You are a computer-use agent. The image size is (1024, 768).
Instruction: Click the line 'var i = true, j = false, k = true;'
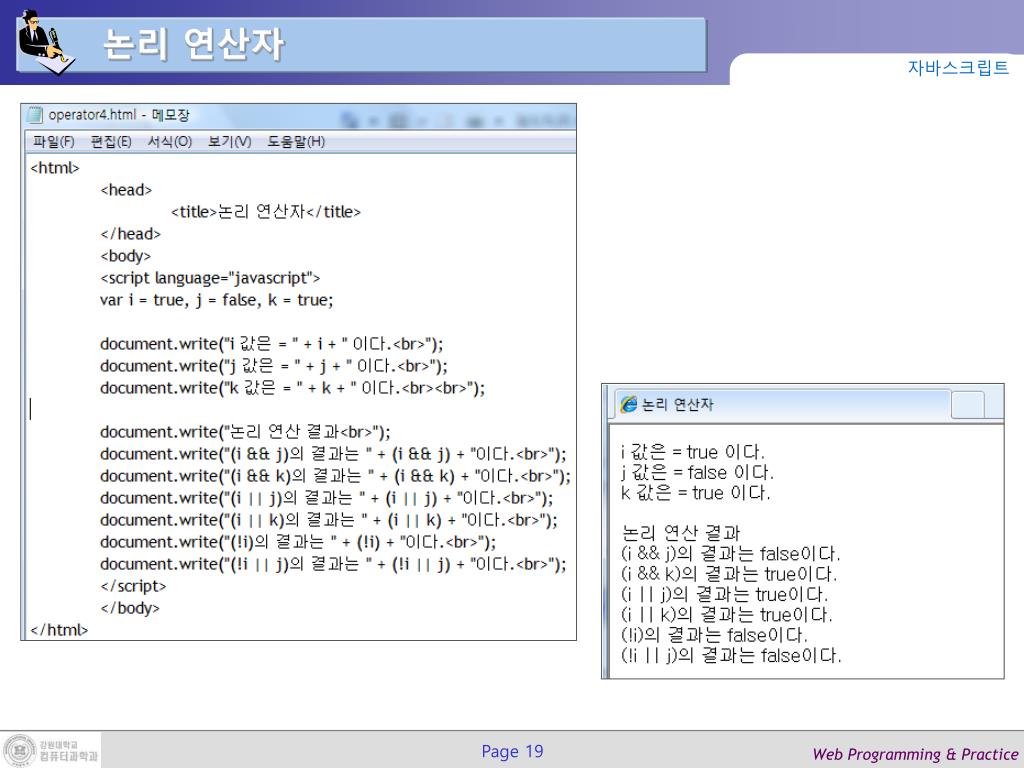[216, 300]
